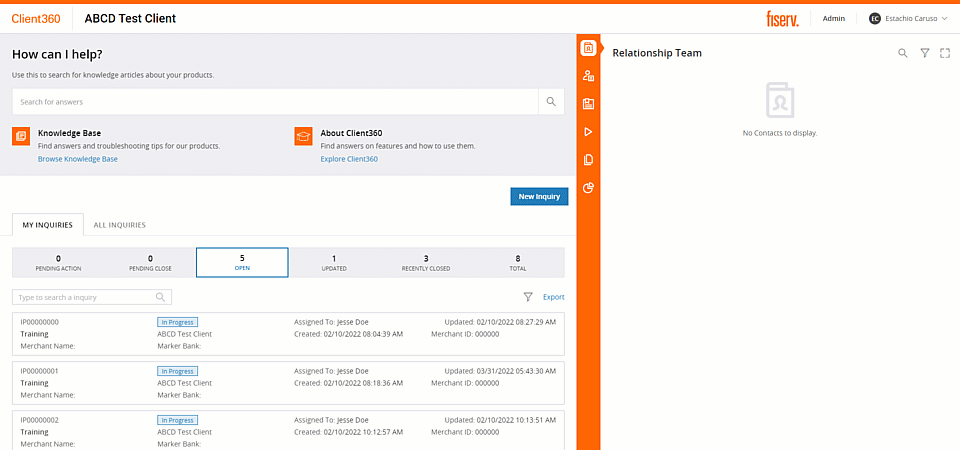
Task: Click the magnifier in inquiry search box
Action: 160,297
